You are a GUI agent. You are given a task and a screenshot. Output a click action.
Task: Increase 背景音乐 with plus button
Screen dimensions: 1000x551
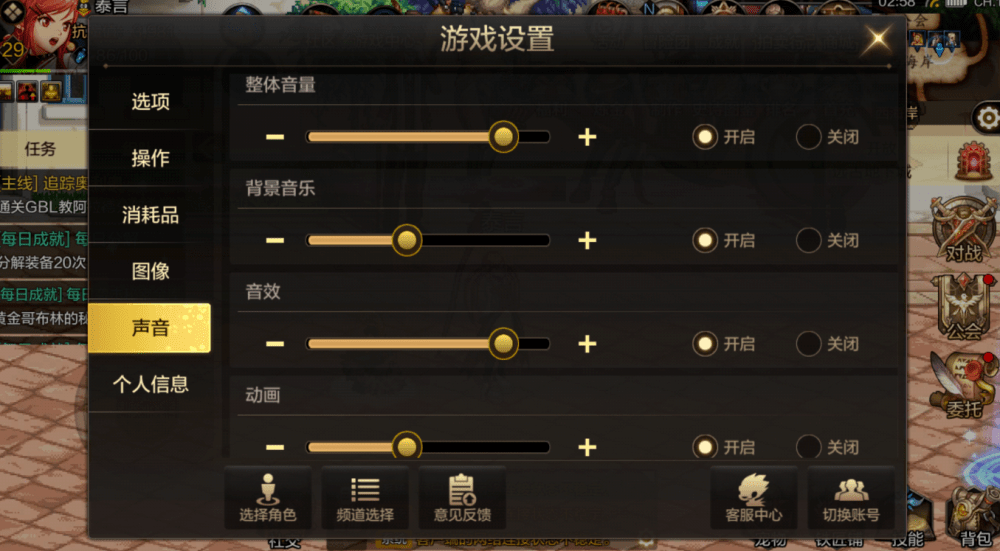click(x=587, y=240)
